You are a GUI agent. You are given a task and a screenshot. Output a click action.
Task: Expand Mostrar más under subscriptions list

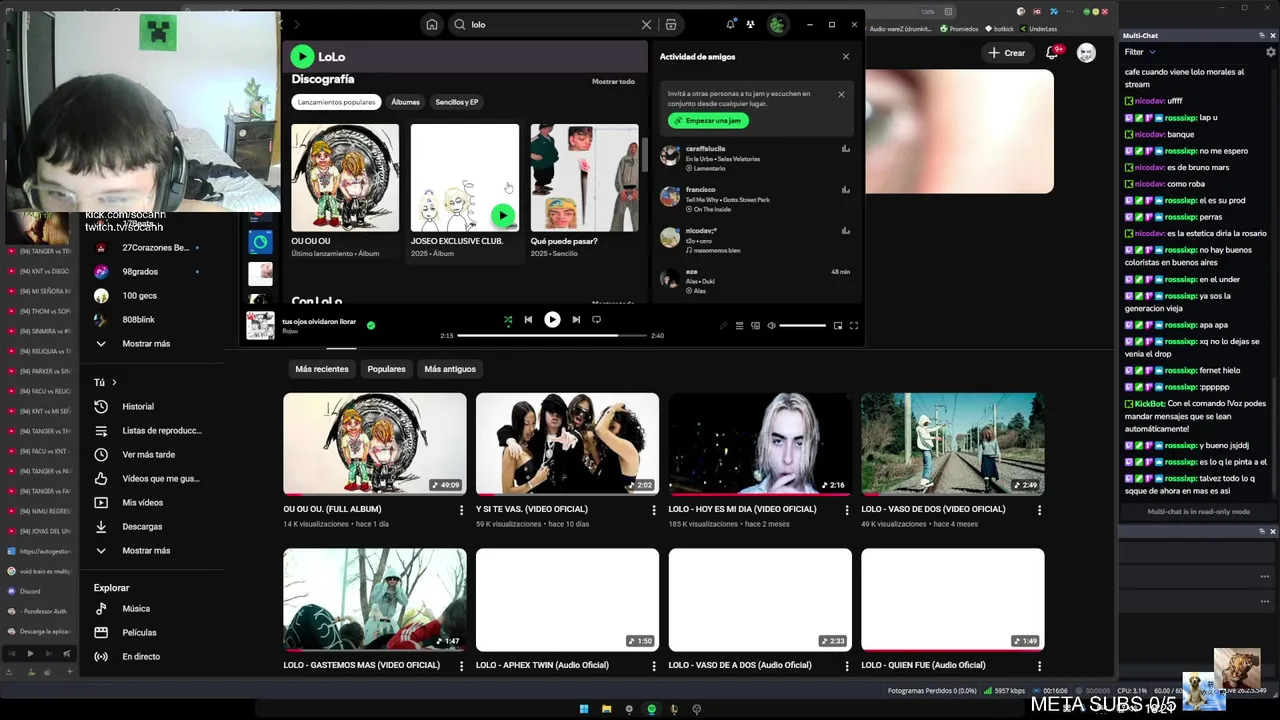click(x=146, y=344)
